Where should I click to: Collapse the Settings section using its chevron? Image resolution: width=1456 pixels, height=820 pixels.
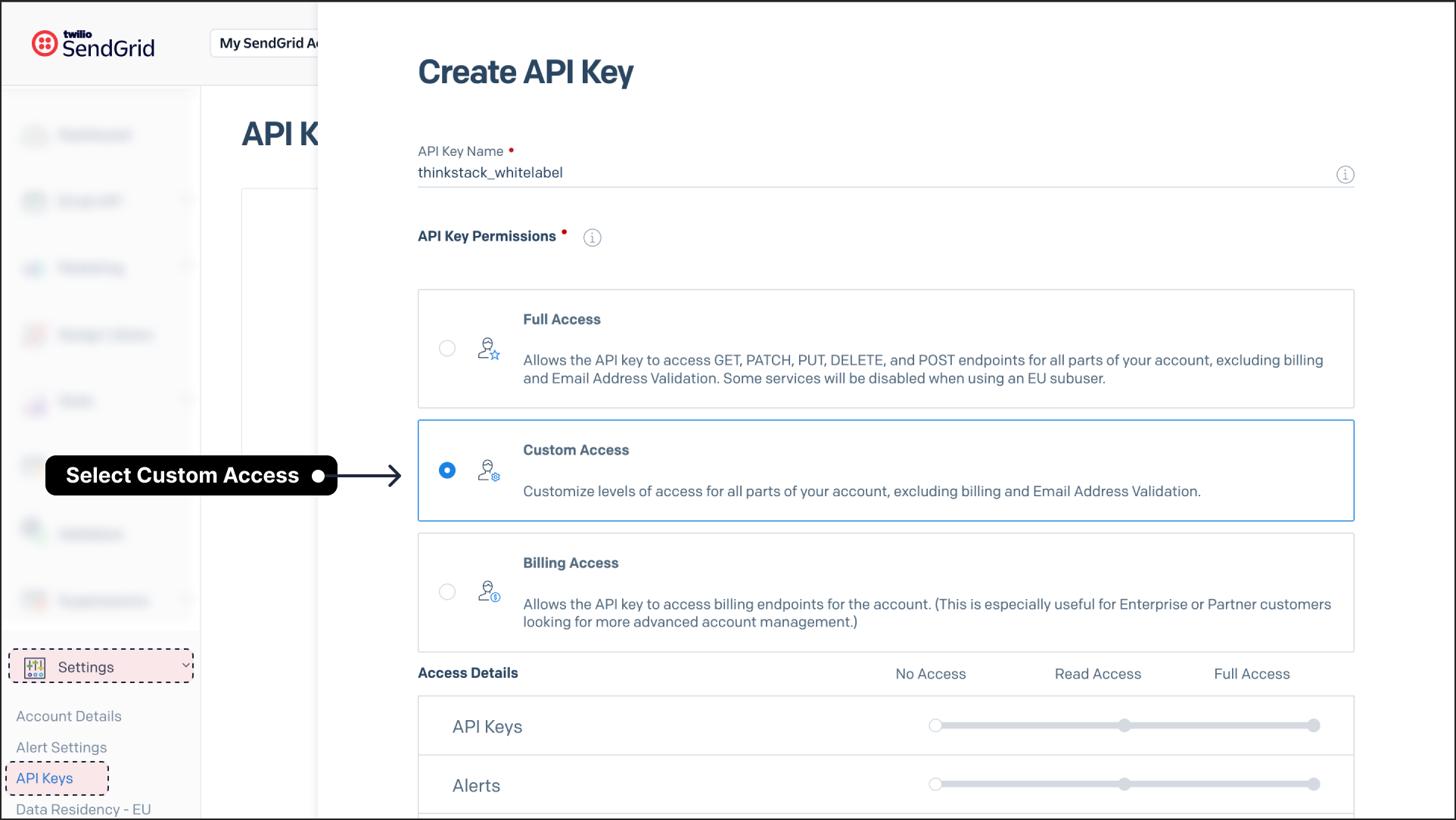point(185,665)
